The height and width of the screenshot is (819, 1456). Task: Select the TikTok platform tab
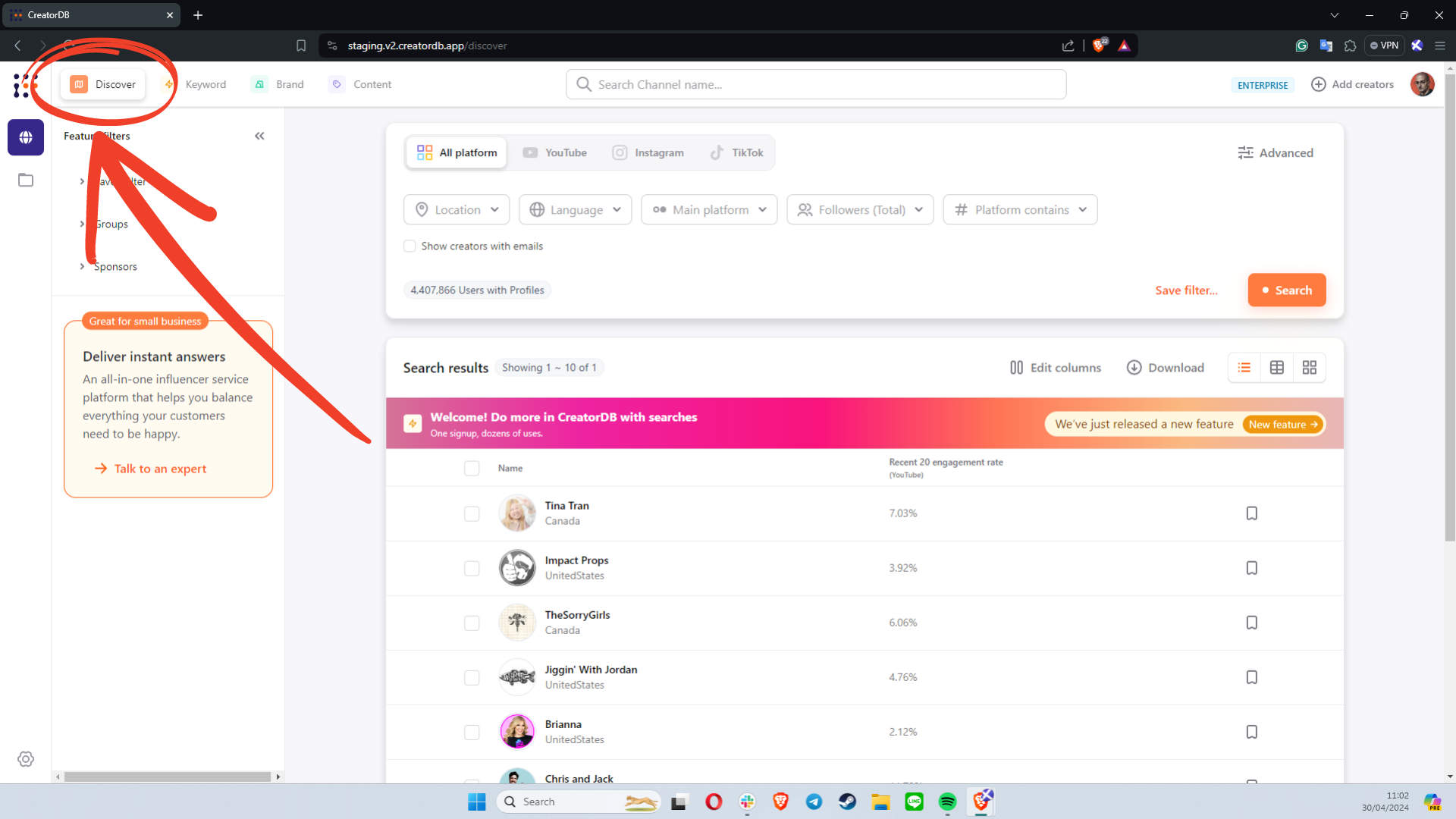(736, 152)
